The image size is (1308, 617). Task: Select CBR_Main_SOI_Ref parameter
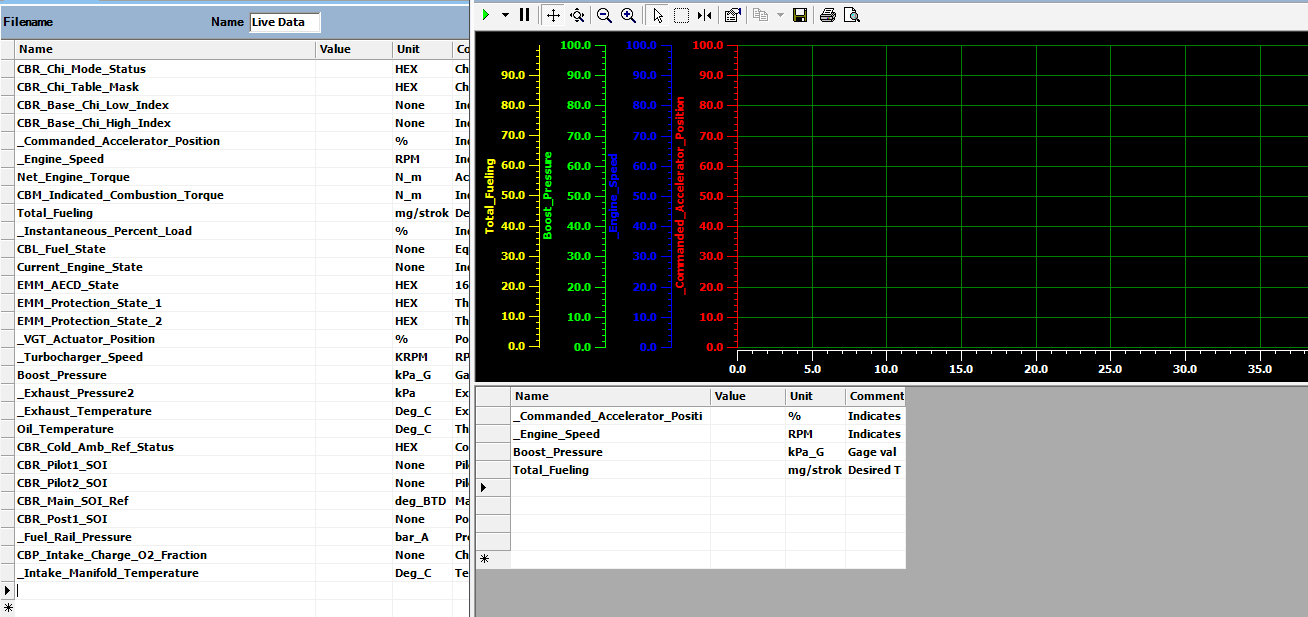click(72, 501)
